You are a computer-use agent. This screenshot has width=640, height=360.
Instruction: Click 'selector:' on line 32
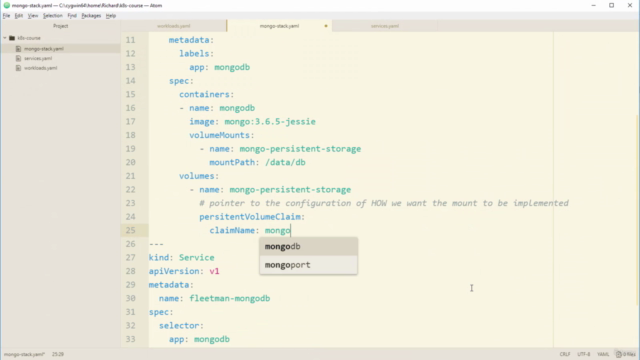181,326
